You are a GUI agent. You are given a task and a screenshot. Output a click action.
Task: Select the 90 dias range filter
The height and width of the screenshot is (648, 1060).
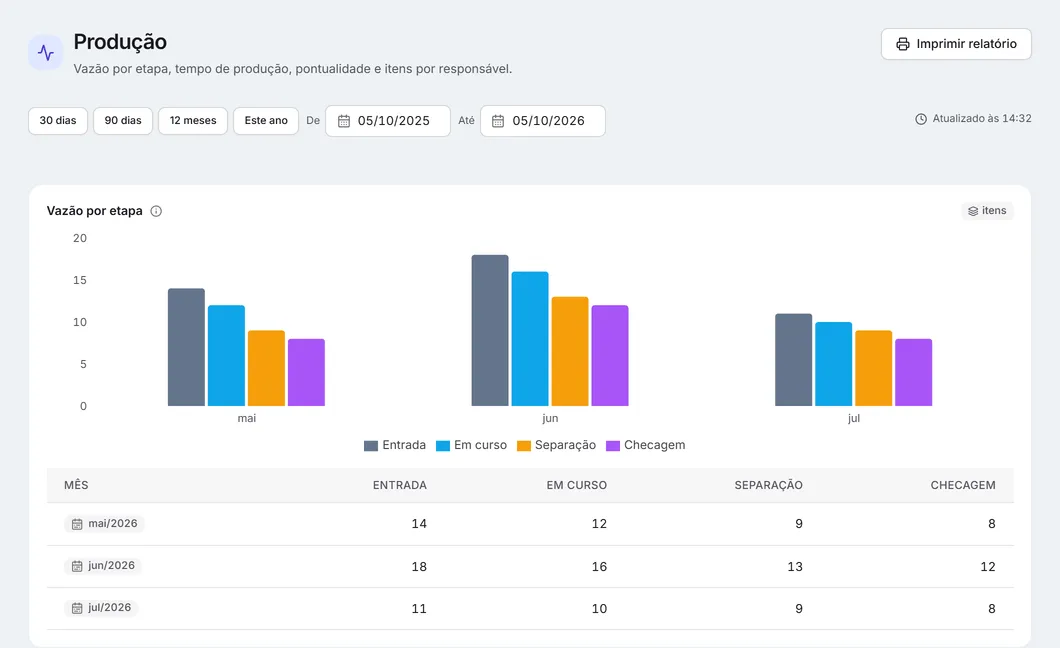(123, 121)
